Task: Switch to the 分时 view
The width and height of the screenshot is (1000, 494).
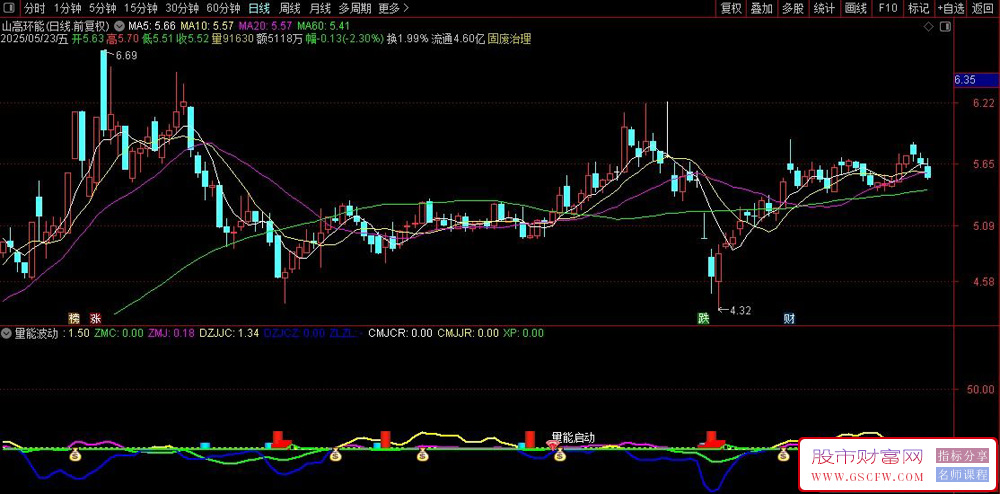Action: pyautogui.click(x=34, y=8)
